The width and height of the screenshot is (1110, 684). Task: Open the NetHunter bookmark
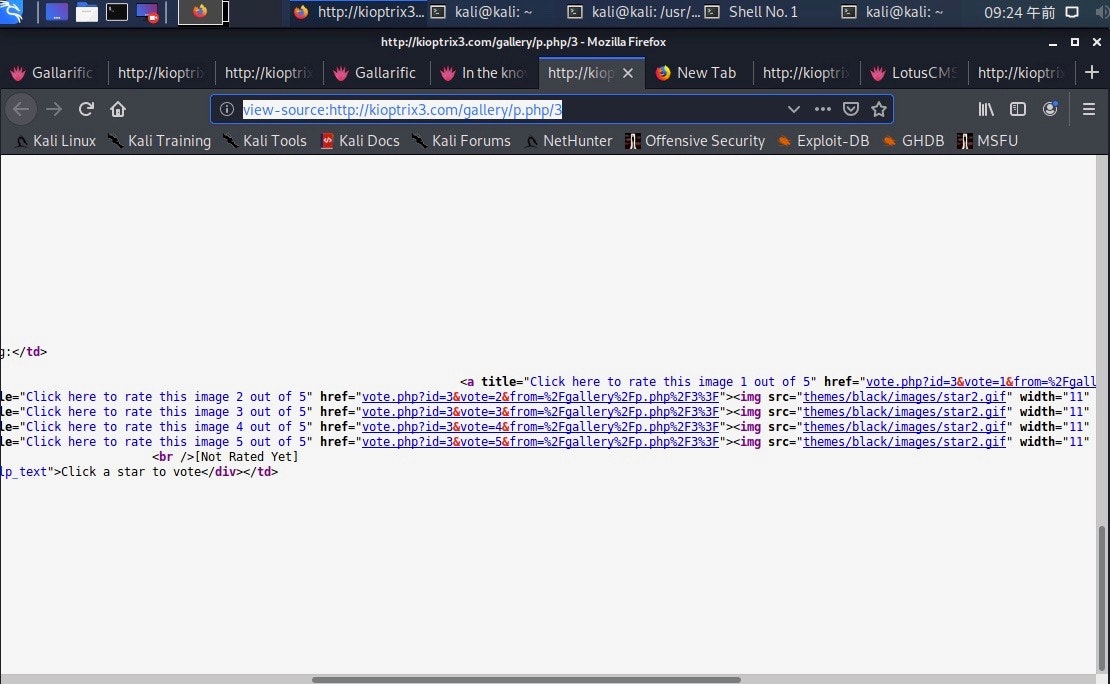click(568, 141)
